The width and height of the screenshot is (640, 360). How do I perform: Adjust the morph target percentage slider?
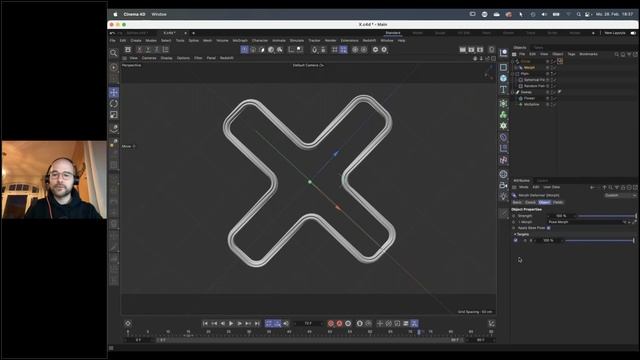pyautogui.click(x=600, y=240)
